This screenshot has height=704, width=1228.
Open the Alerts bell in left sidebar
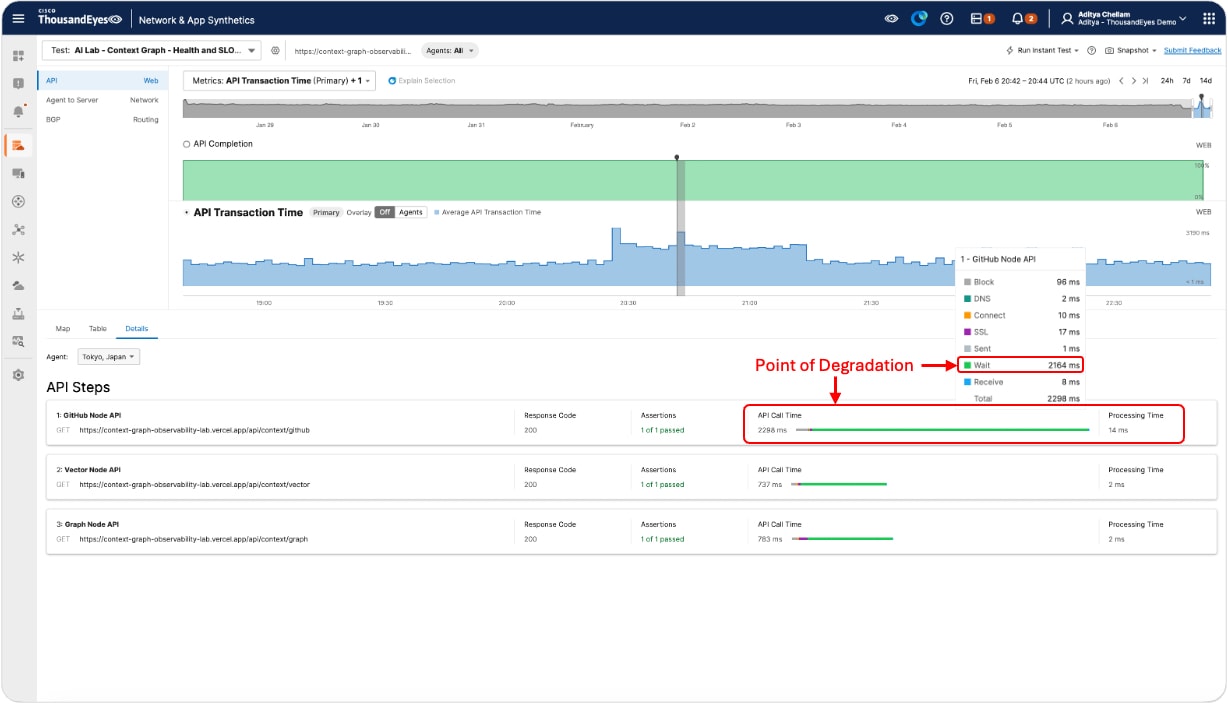[x=18, y=112]
